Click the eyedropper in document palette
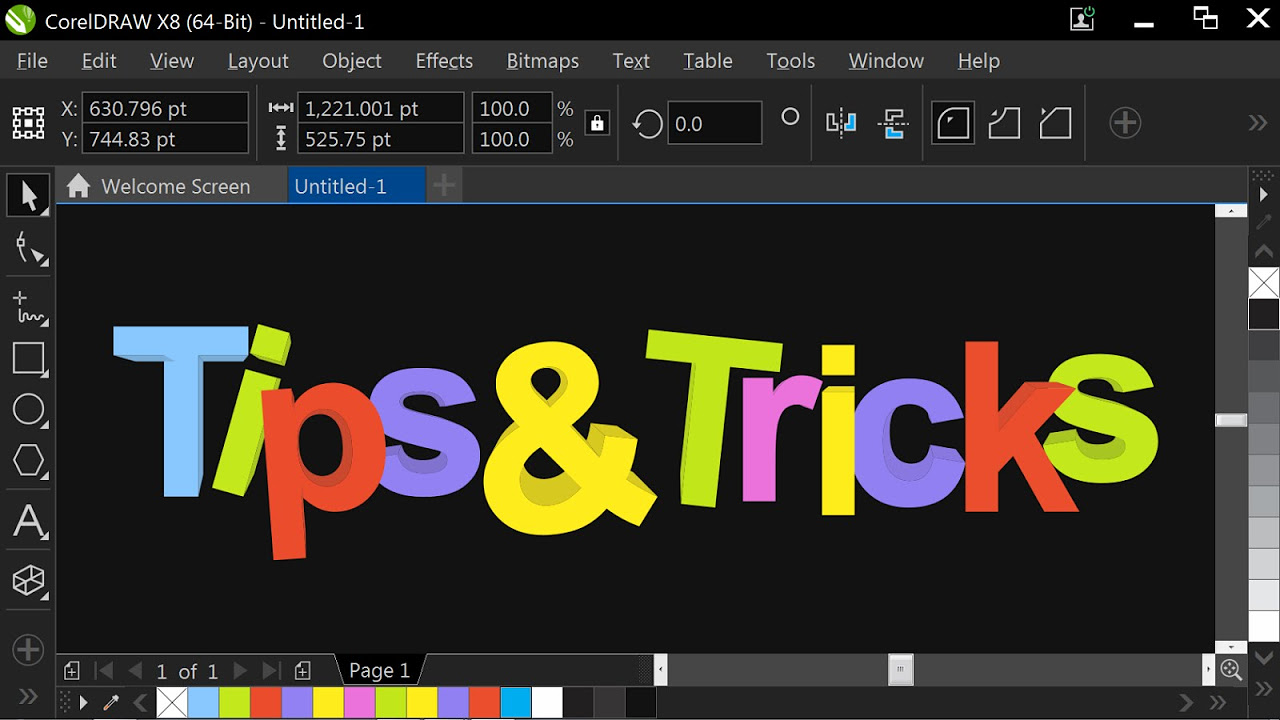This screenshot has width=1280, height=720. (111, 703)
